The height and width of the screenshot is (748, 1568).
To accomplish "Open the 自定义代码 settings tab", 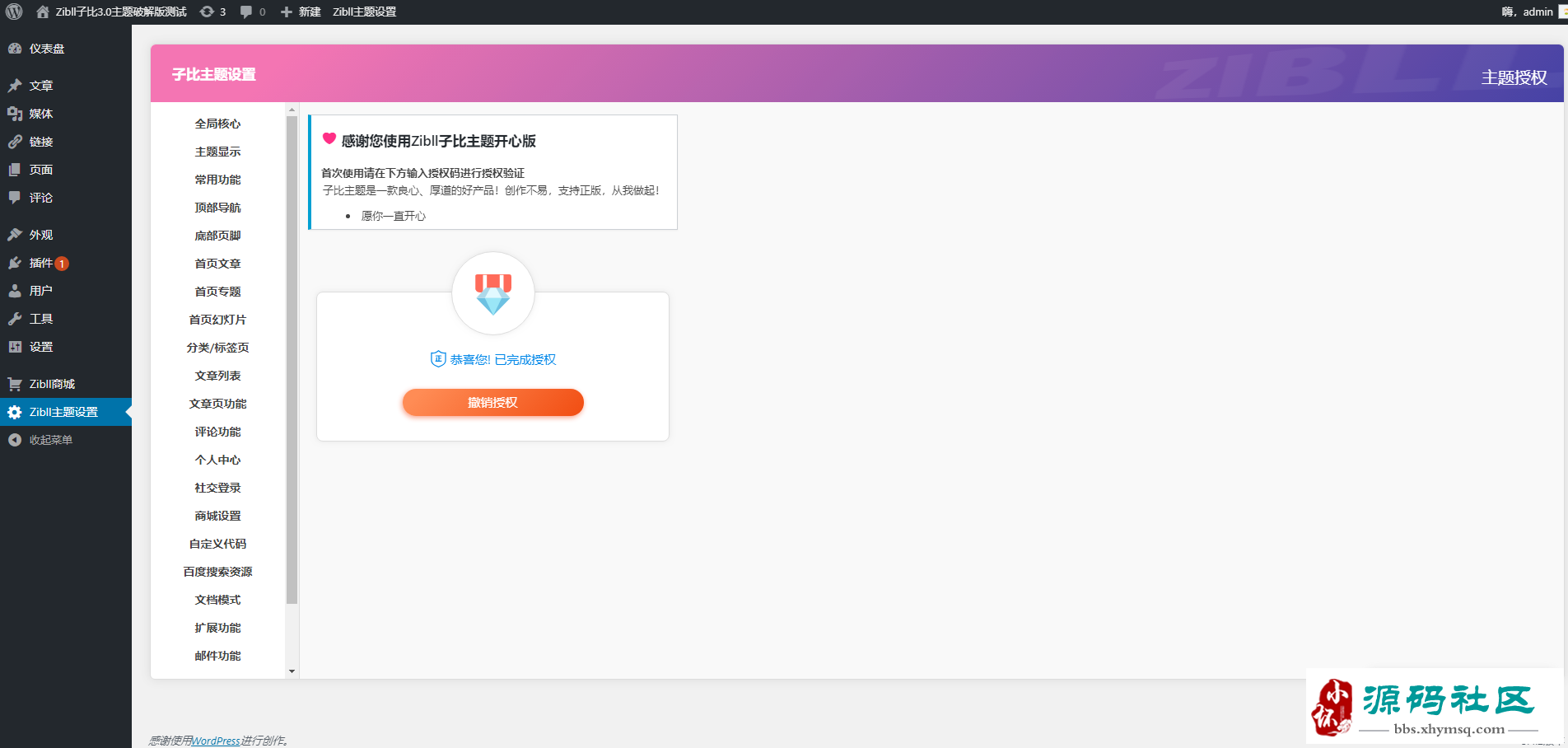I will [x=217, y=544].
